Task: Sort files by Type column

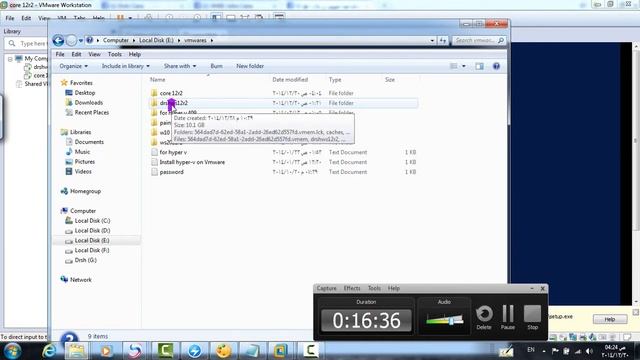Action: [335, 80]
